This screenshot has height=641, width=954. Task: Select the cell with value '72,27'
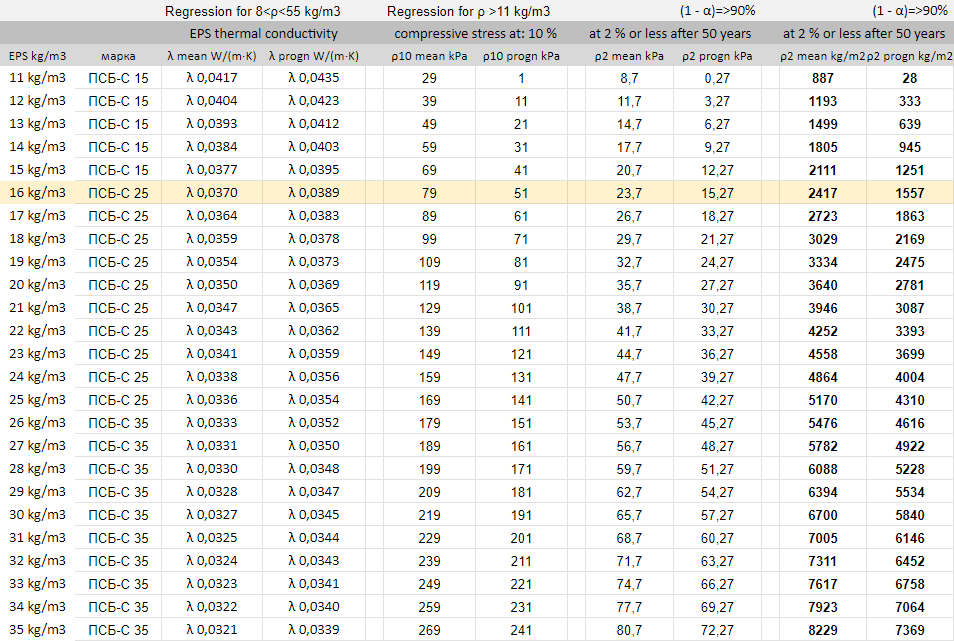(x=717, y=630)
